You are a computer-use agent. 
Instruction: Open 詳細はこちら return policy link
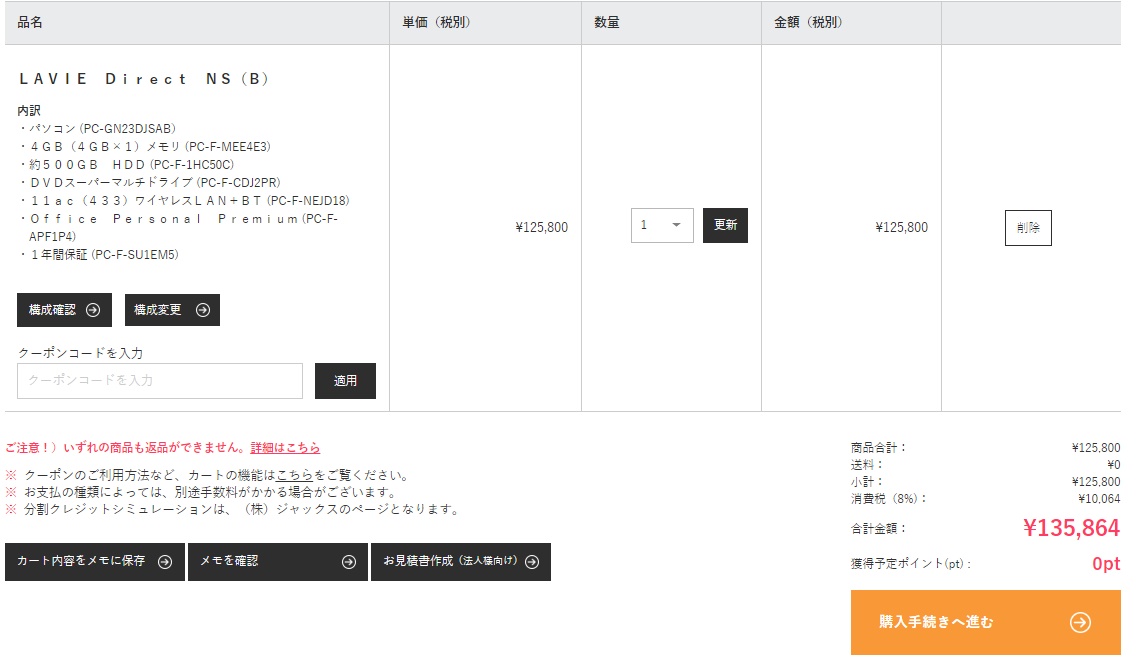point(285,448)
